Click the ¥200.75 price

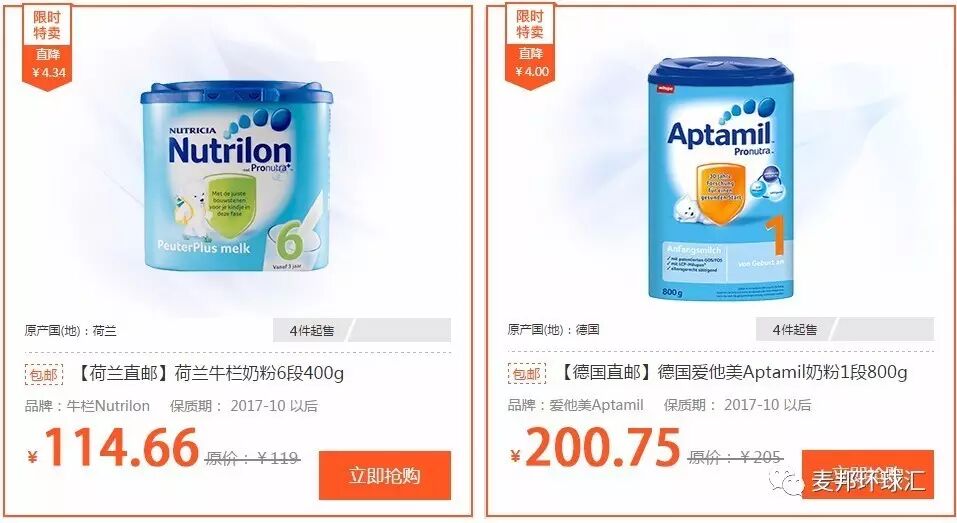596,447
